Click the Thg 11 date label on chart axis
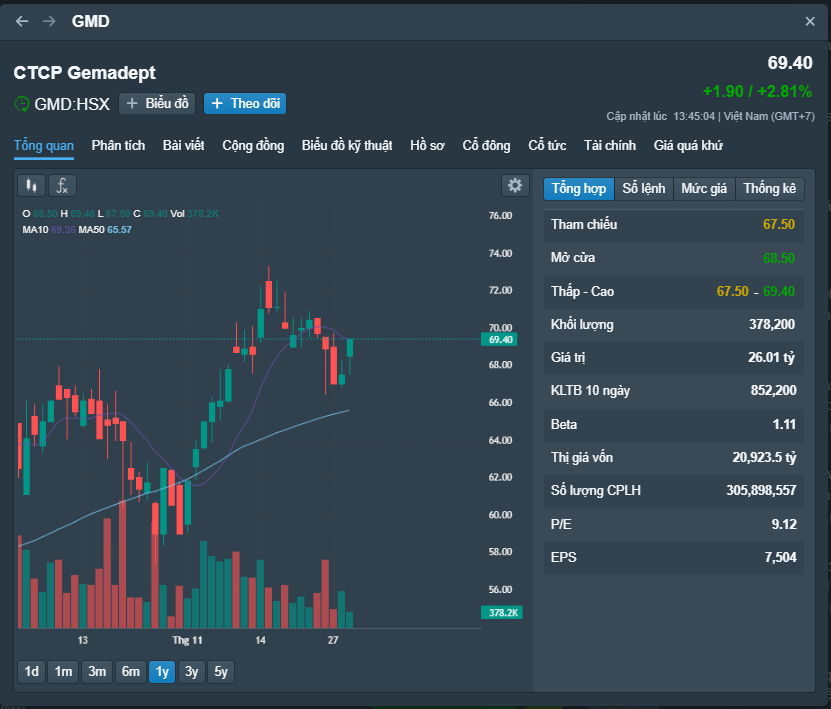The height and width of the screenshot is (709, 831). click(187, 640)
